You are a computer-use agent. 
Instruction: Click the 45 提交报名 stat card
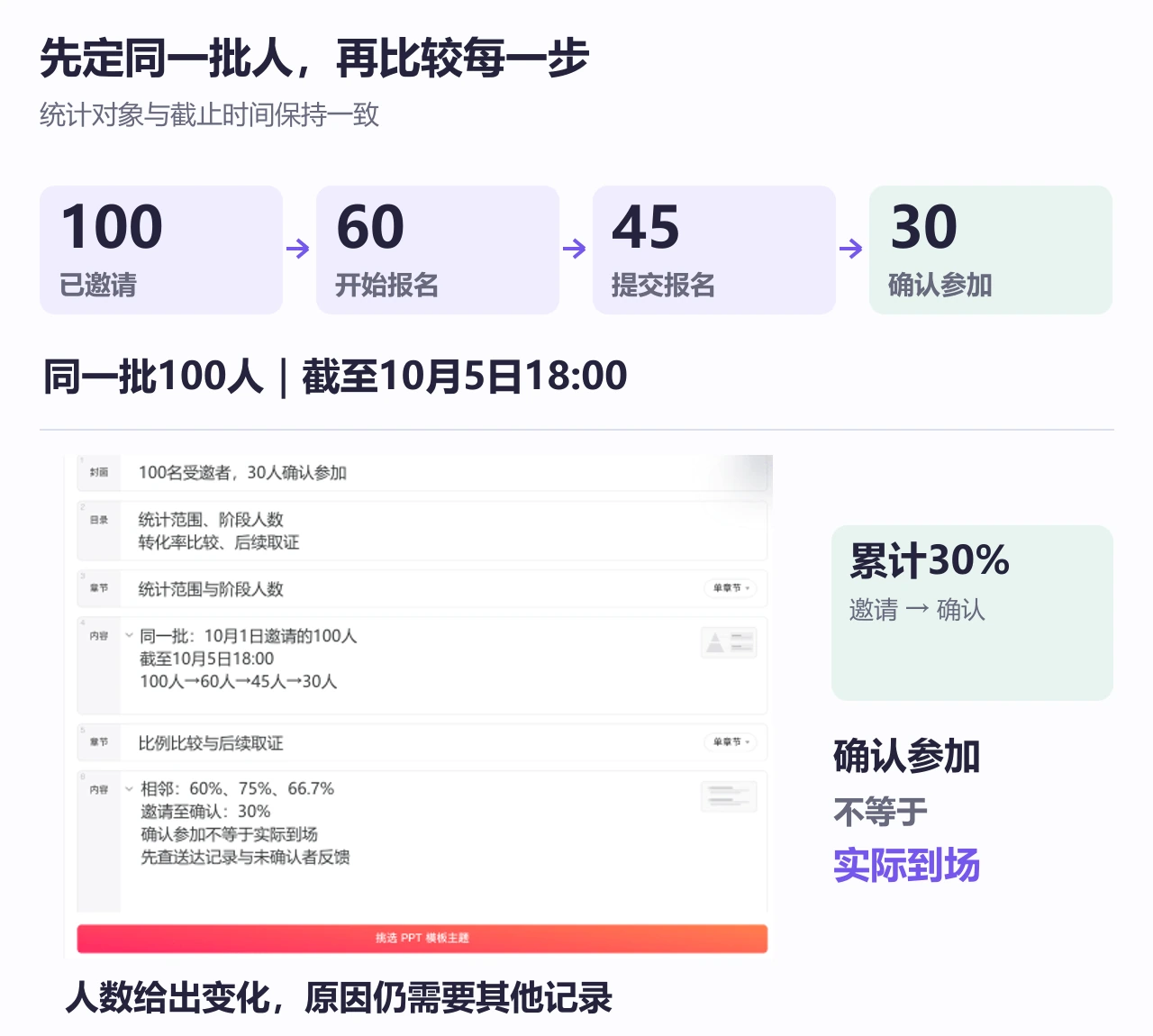[x=714, y=250]
